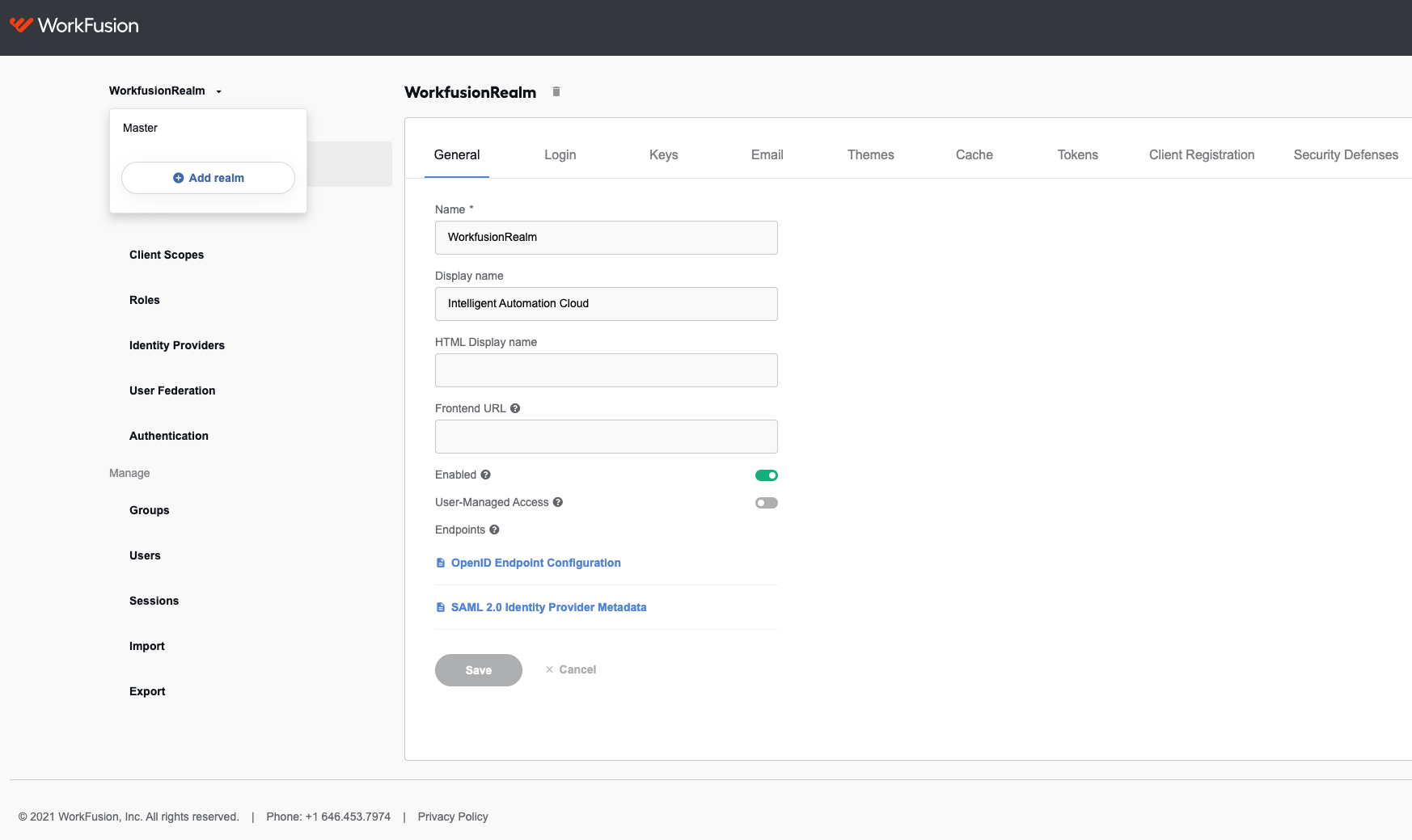Open the Cache tab

(x=974, y=154)
